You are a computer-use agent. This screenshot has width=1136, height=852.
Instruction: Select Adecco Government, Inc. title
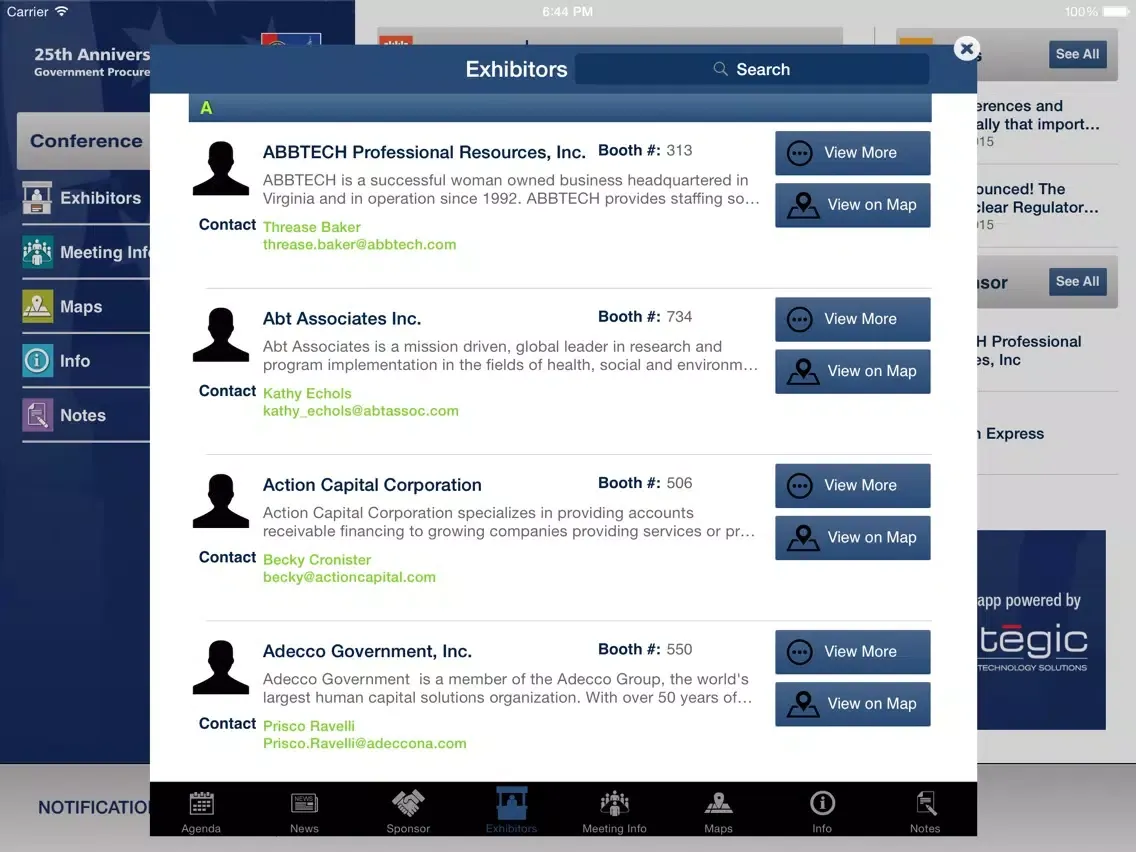click(x=367, y=651)
